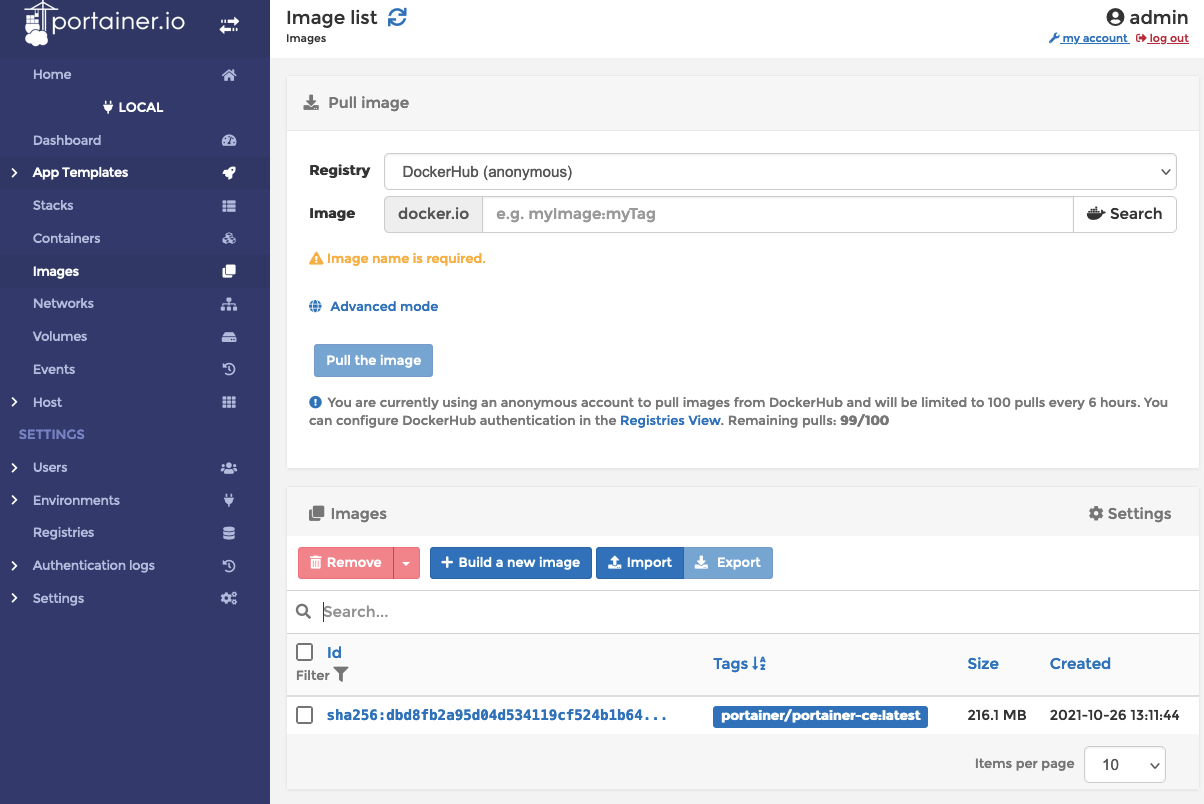Open Volumes in the sidebar
The width and height of the screenshot is (1204, 804).
pyautogui.click(x=60, y=337)
